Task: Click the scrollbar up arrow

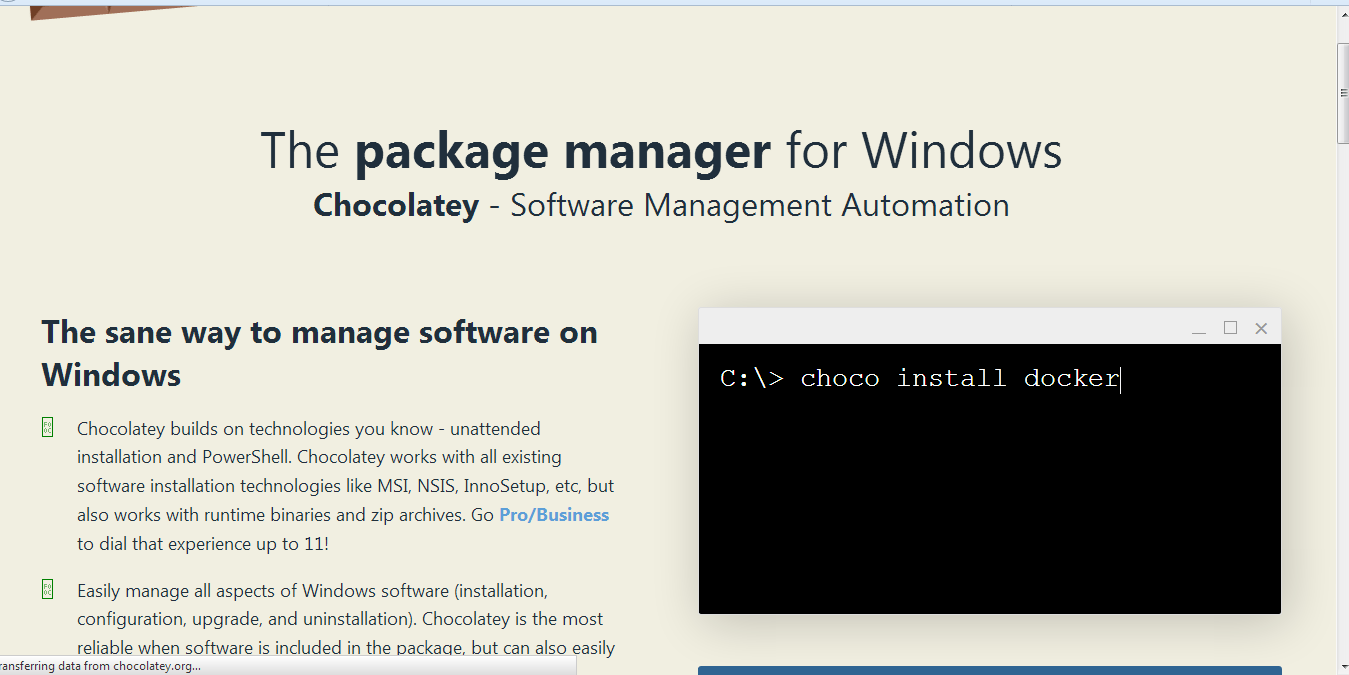Action: tap(1343, 15)
